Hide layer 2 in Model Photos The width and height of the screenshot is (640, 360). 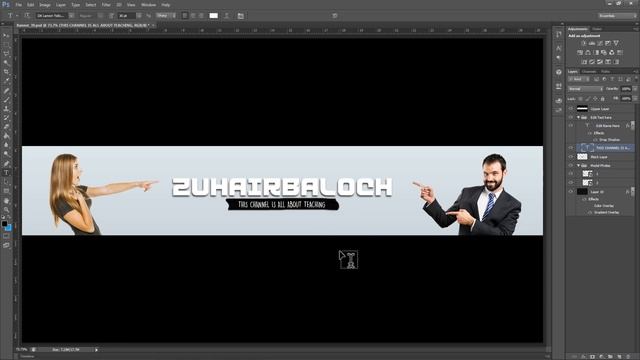571,183
